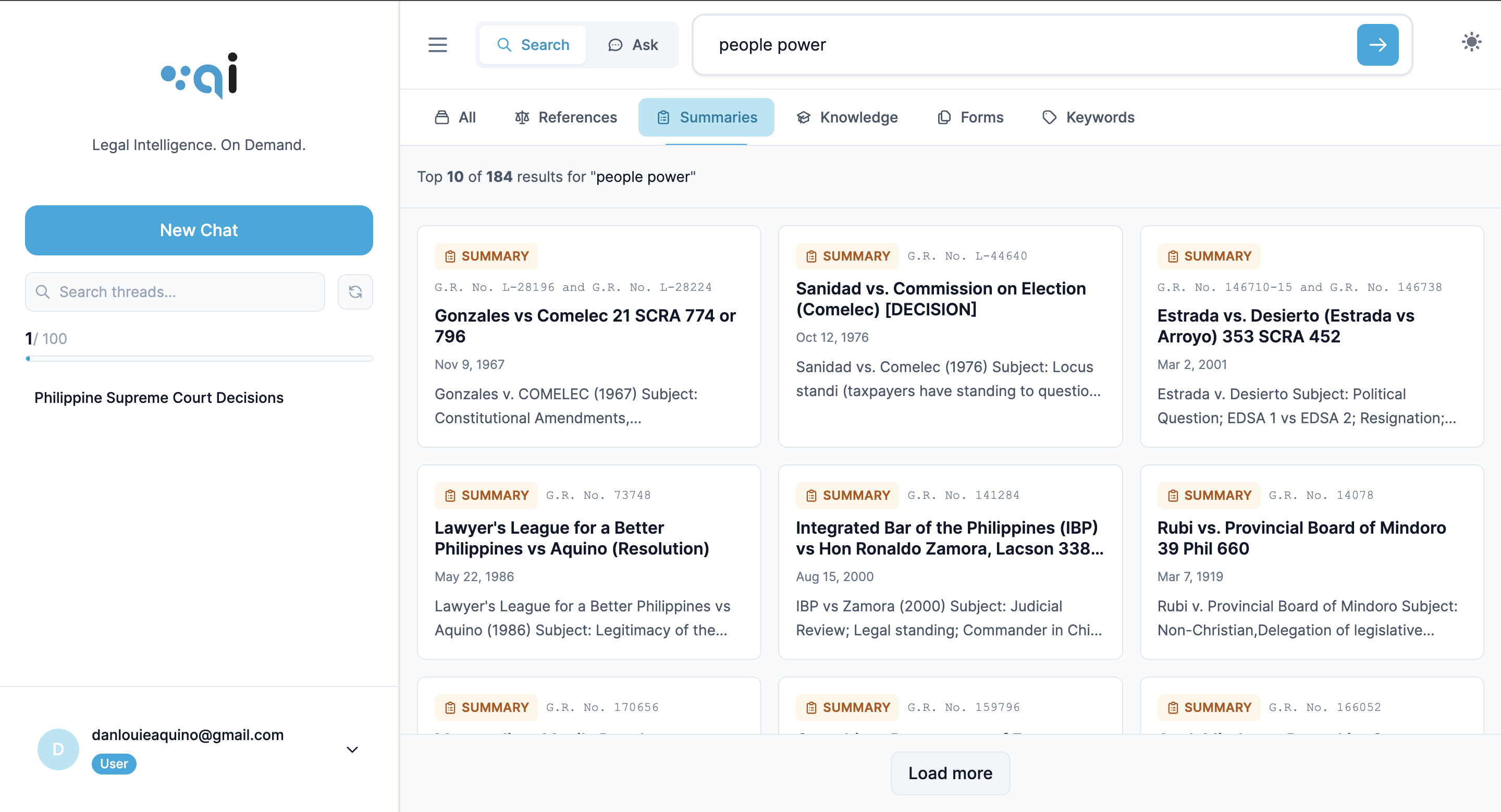Click the thread usage progress bar
This screenshot has height=812, width=1501.
coord(199,358)
